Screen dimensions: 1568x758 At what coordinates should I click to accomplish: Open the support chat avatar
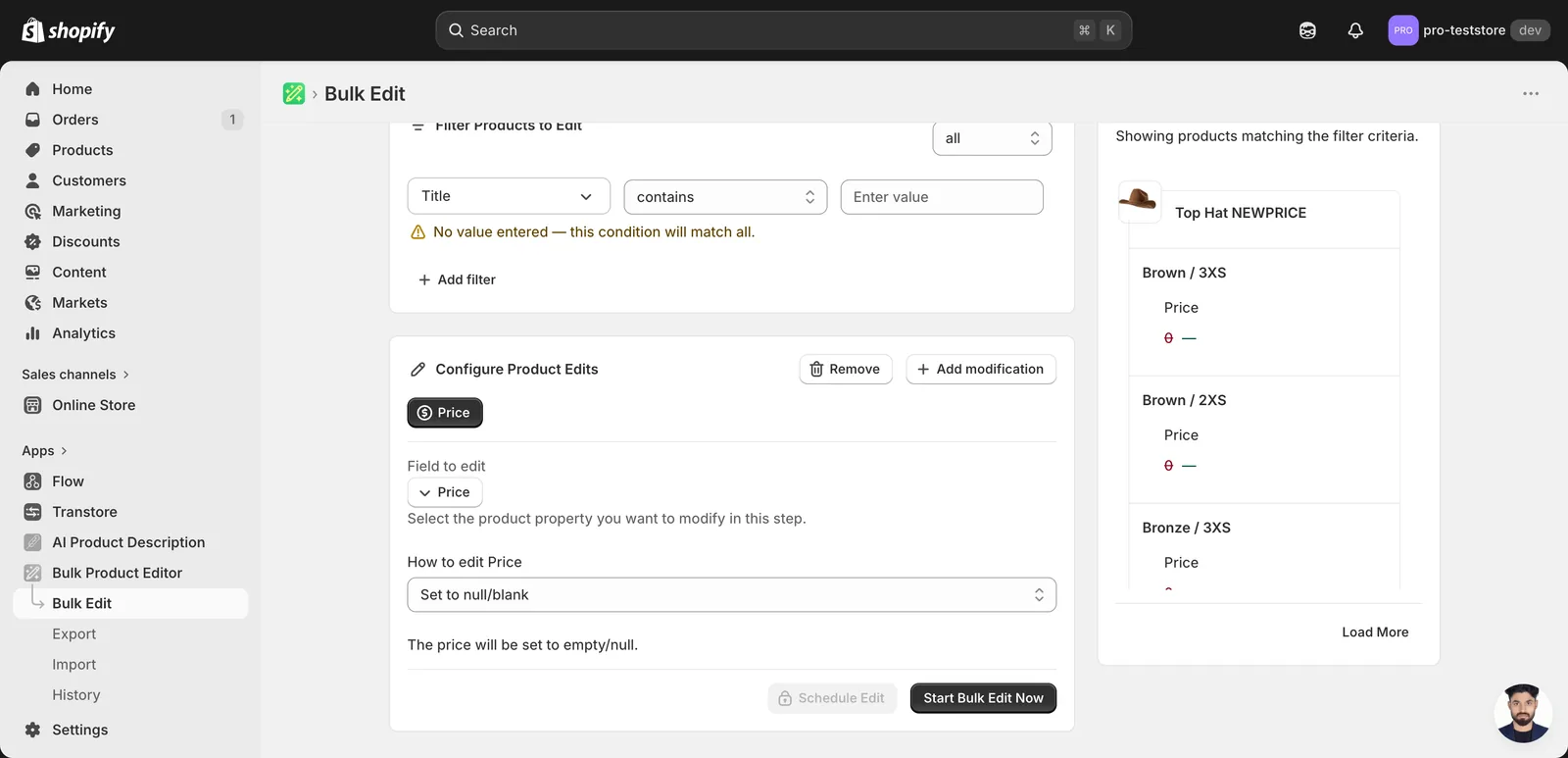1522,713
